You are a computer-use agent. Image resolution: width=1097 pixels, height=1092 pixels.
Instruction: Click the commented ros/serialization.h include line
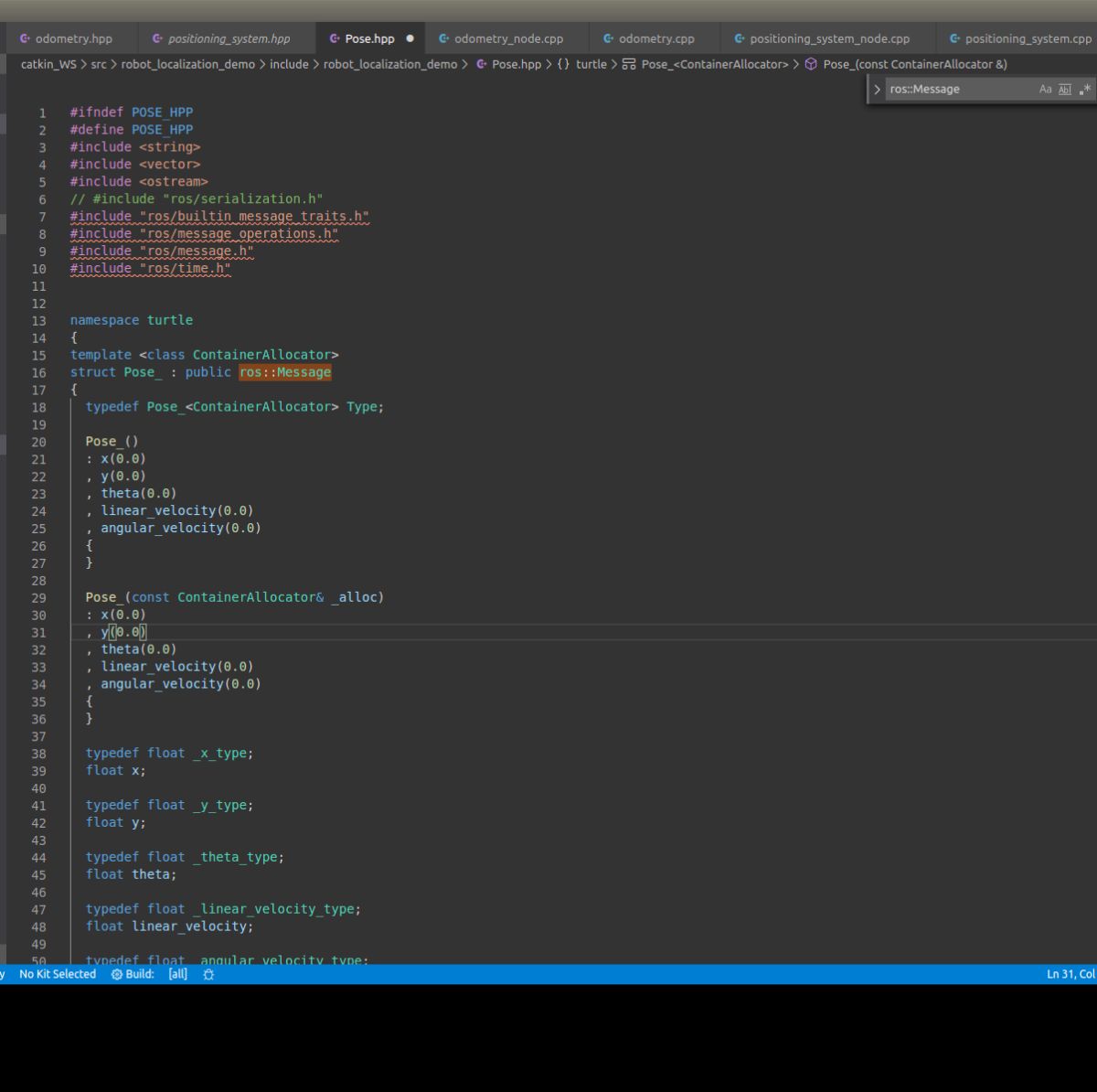[197, 199]
